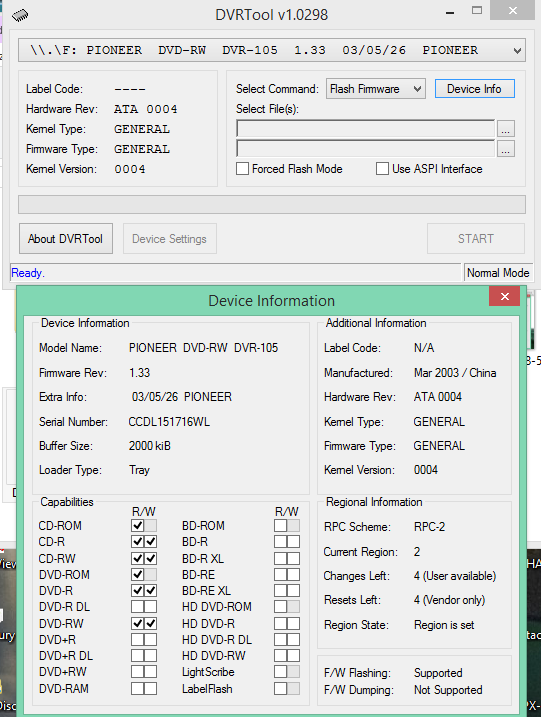The image size is (541, 717).
Task: Click the Device Settings button
Action: (x=170, y=239)
